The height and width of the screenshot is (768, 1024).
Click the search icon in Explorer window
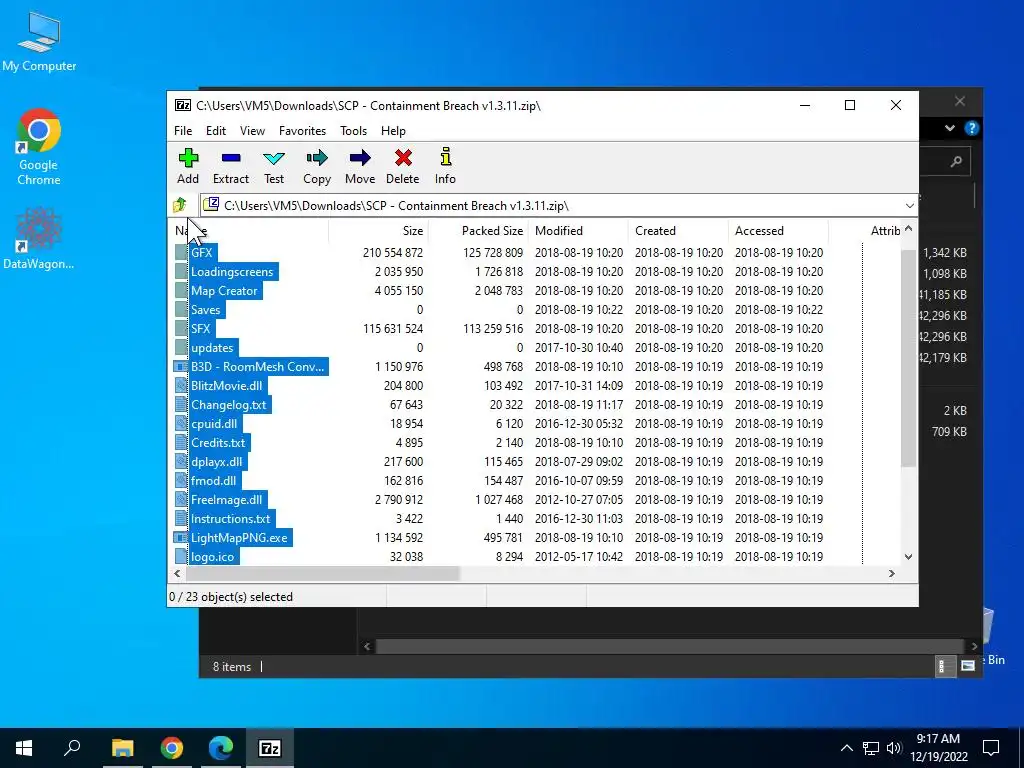(956, 161)
